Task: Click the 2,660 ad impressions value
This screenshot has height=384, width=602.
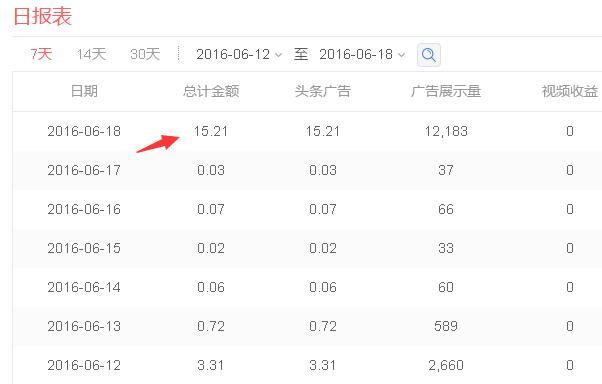Action: 446,365
